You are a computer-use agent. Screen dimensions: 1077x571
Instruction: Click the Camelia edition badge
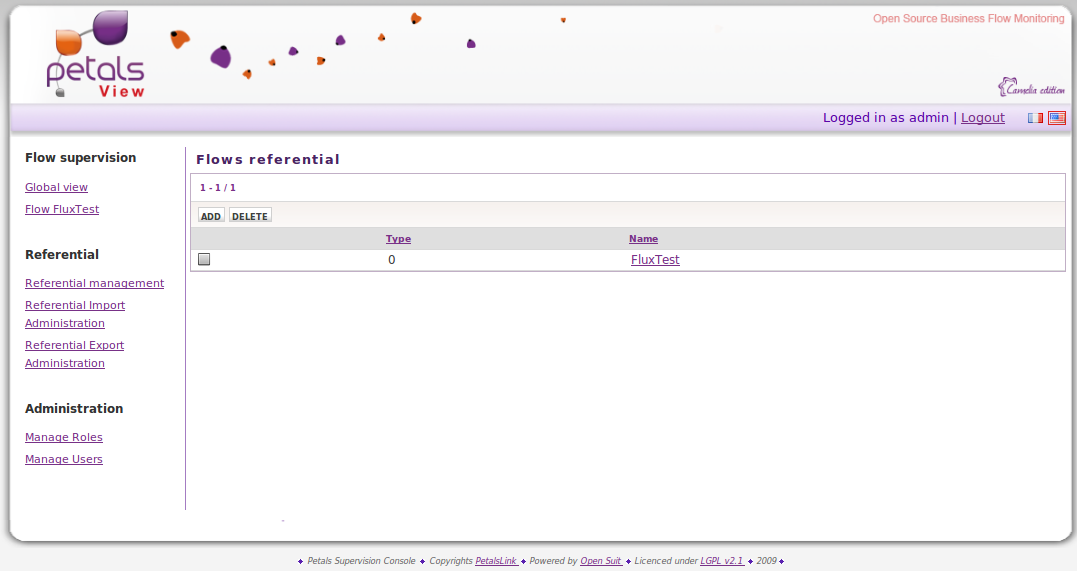pos(1031,88)
